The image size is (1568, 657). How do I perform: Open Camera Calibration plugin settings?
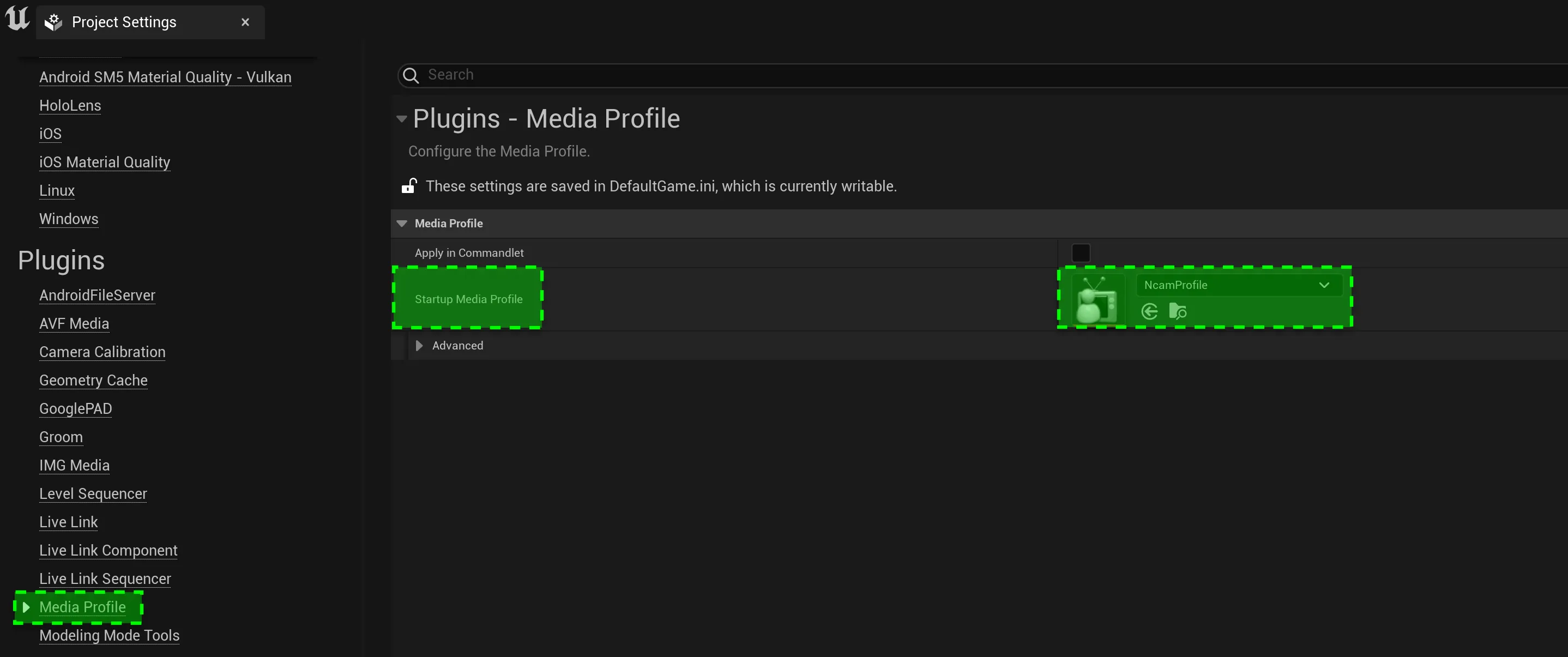pyautogui.click(x=102, y=352)
